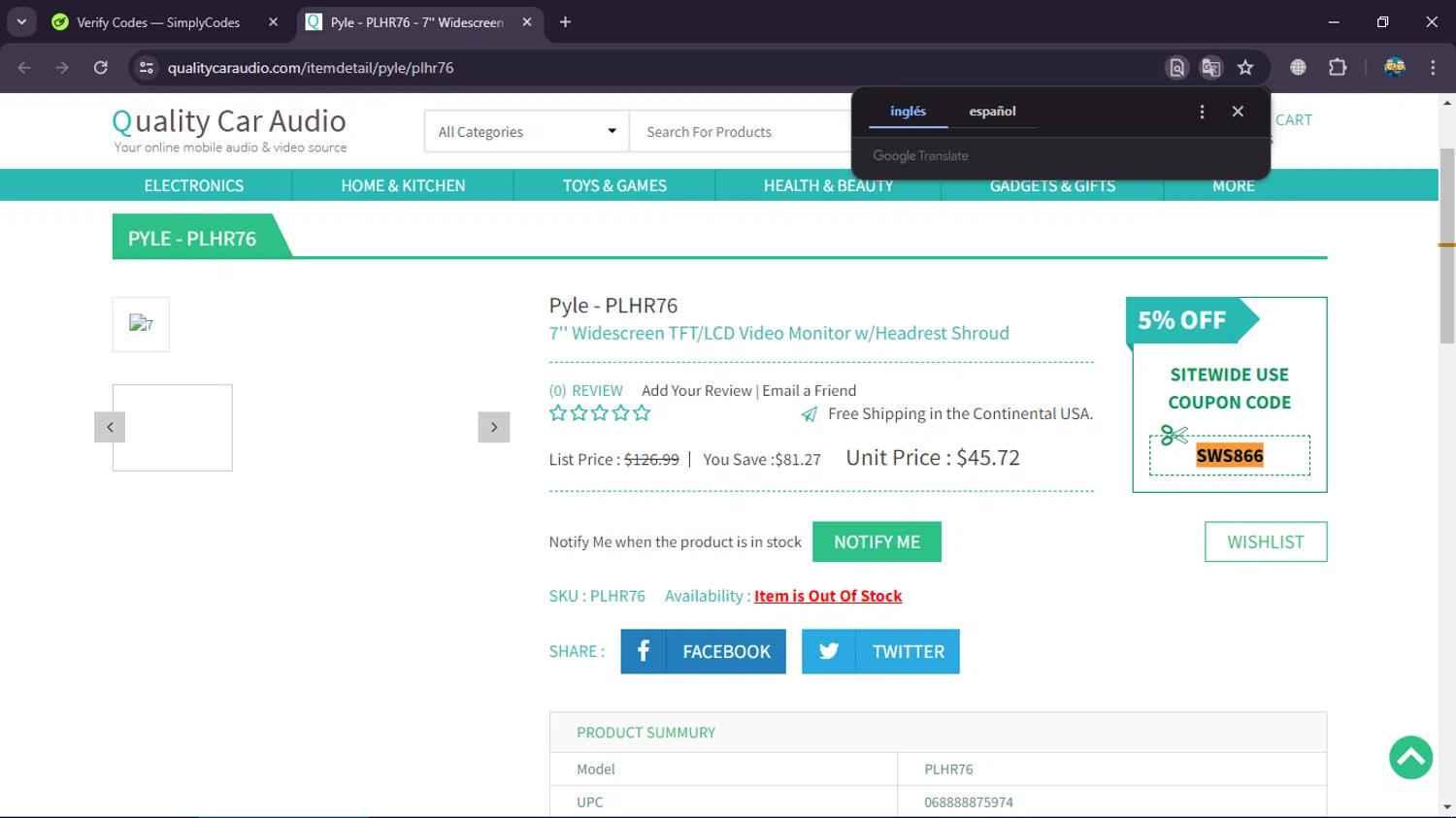Open the All Categories dropdown
This screenshot has height=818, width=1456.
click(527, 132)
